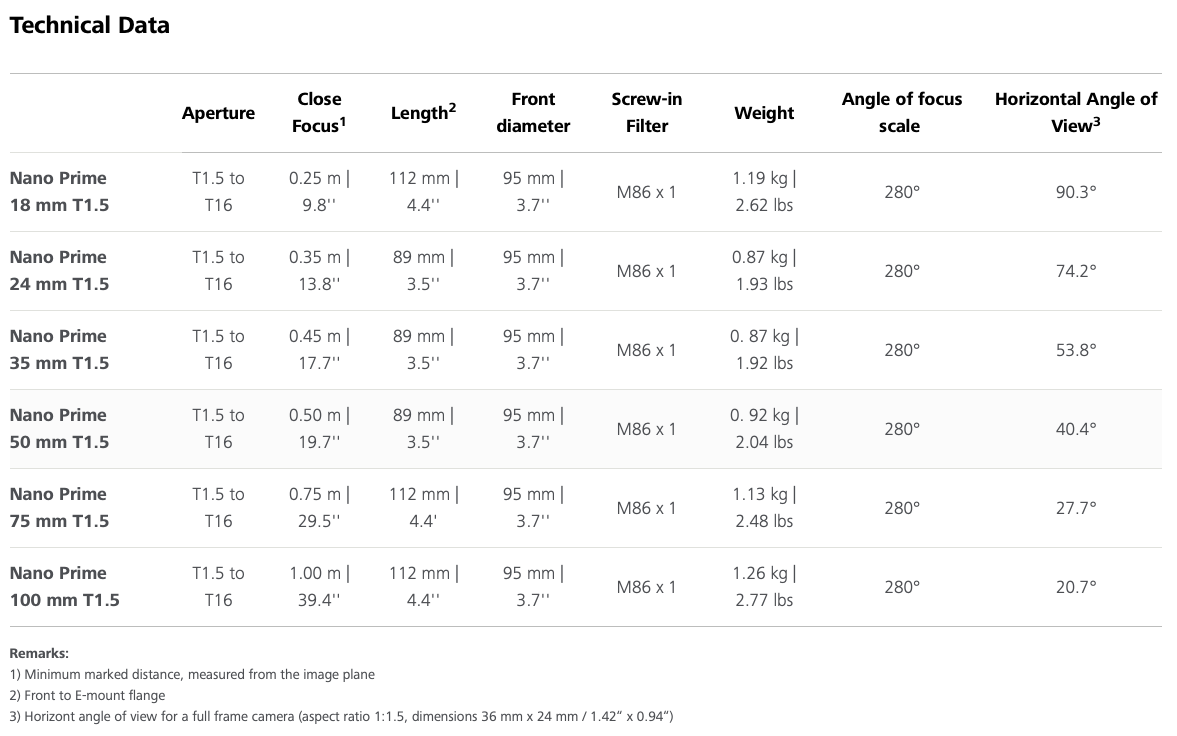Image resolution: width=1177 pixels, height=736 pixels.
Task: Click the Minimum marked distance remark
Action: 192,674
